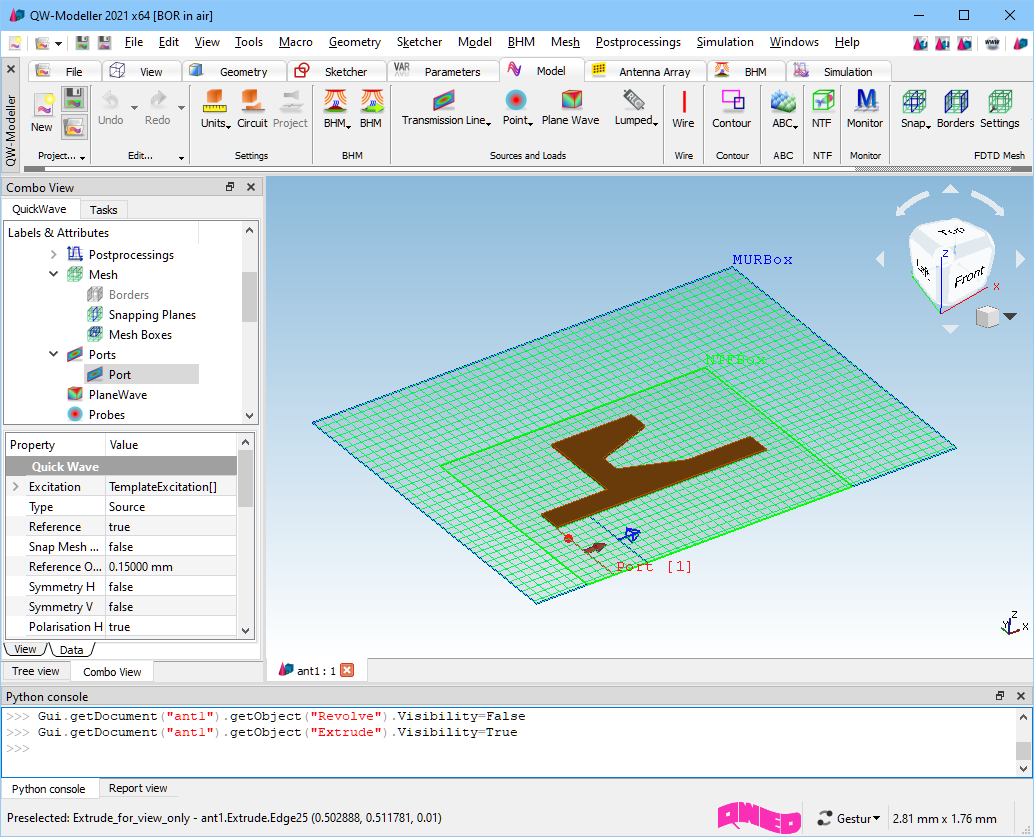The height and width of the screenshot is (837, 1034).
Task: Click the Front face of navigation cube
Action: tap(968, 278)
